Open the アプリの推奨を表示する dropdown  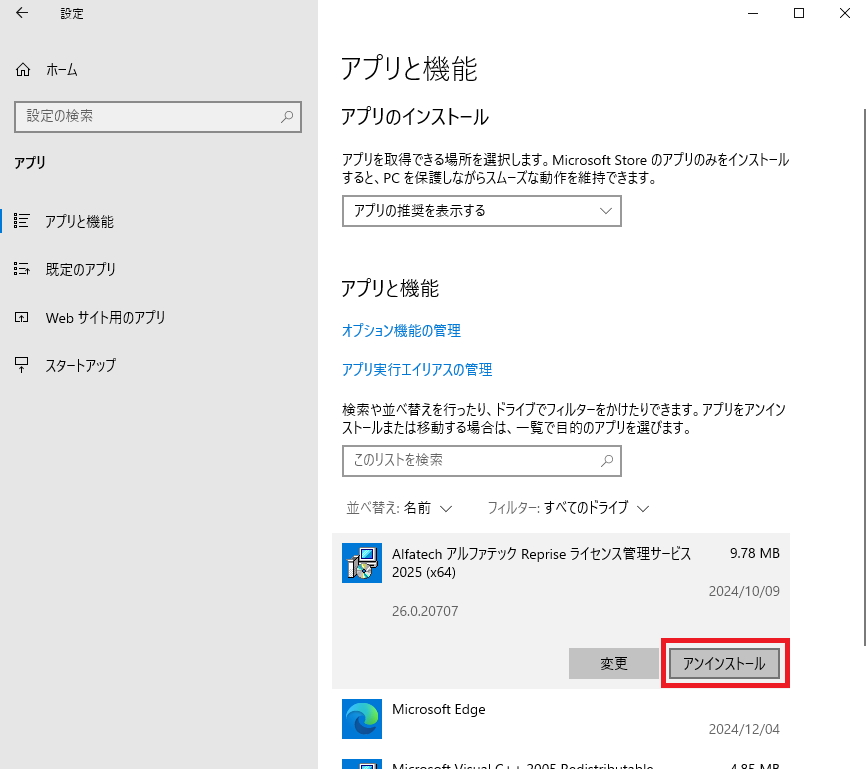click(481, 211)
